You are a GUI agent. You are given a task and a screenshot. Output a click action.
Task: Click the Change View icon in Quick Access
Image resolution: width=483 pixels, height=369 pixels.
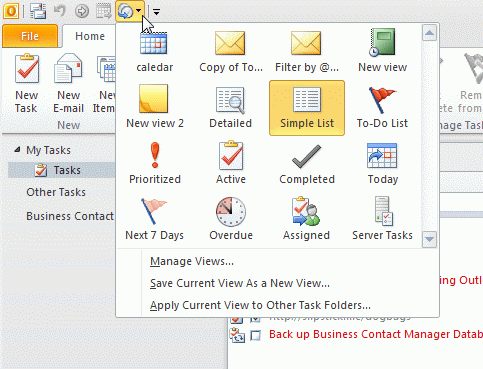pos(125,12)
